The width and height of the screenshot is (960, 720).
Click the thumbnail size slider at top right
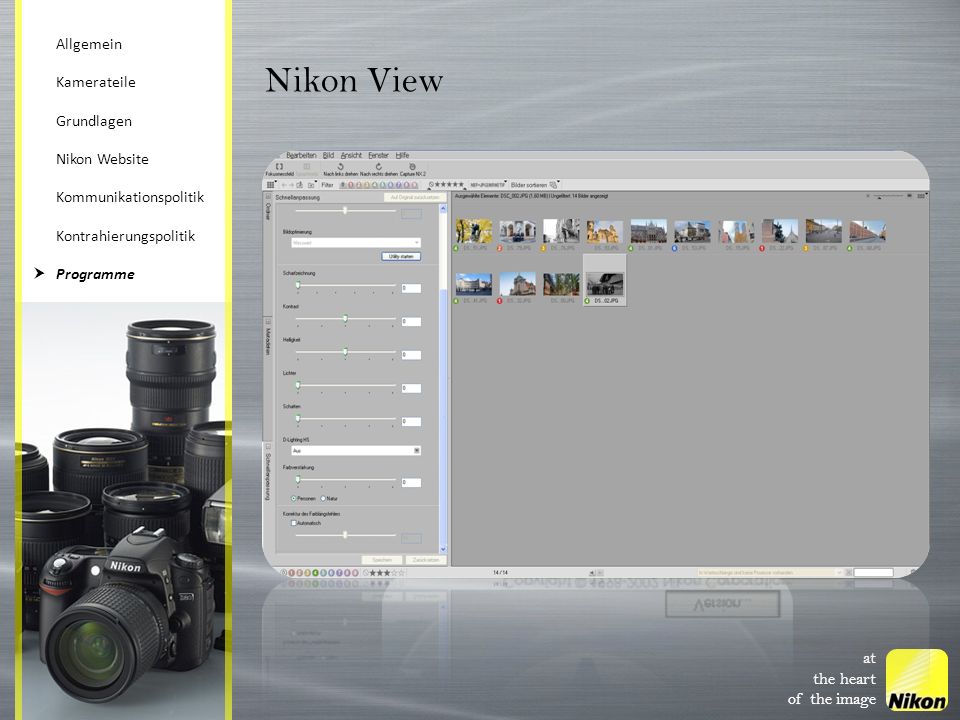(x=888, y=197)
